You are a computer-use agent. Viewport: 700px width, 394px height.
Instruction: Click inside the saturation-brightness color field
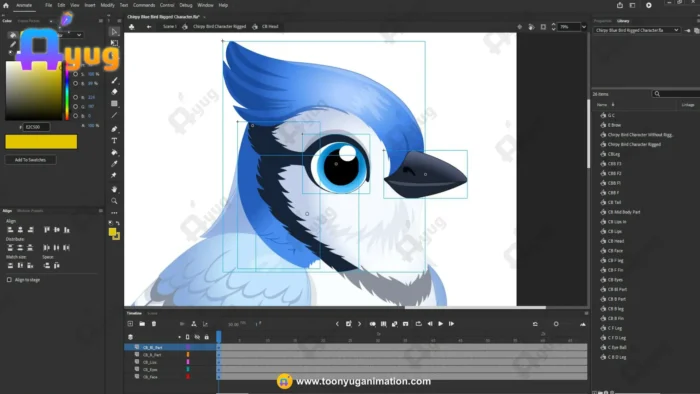pos(33,91)
